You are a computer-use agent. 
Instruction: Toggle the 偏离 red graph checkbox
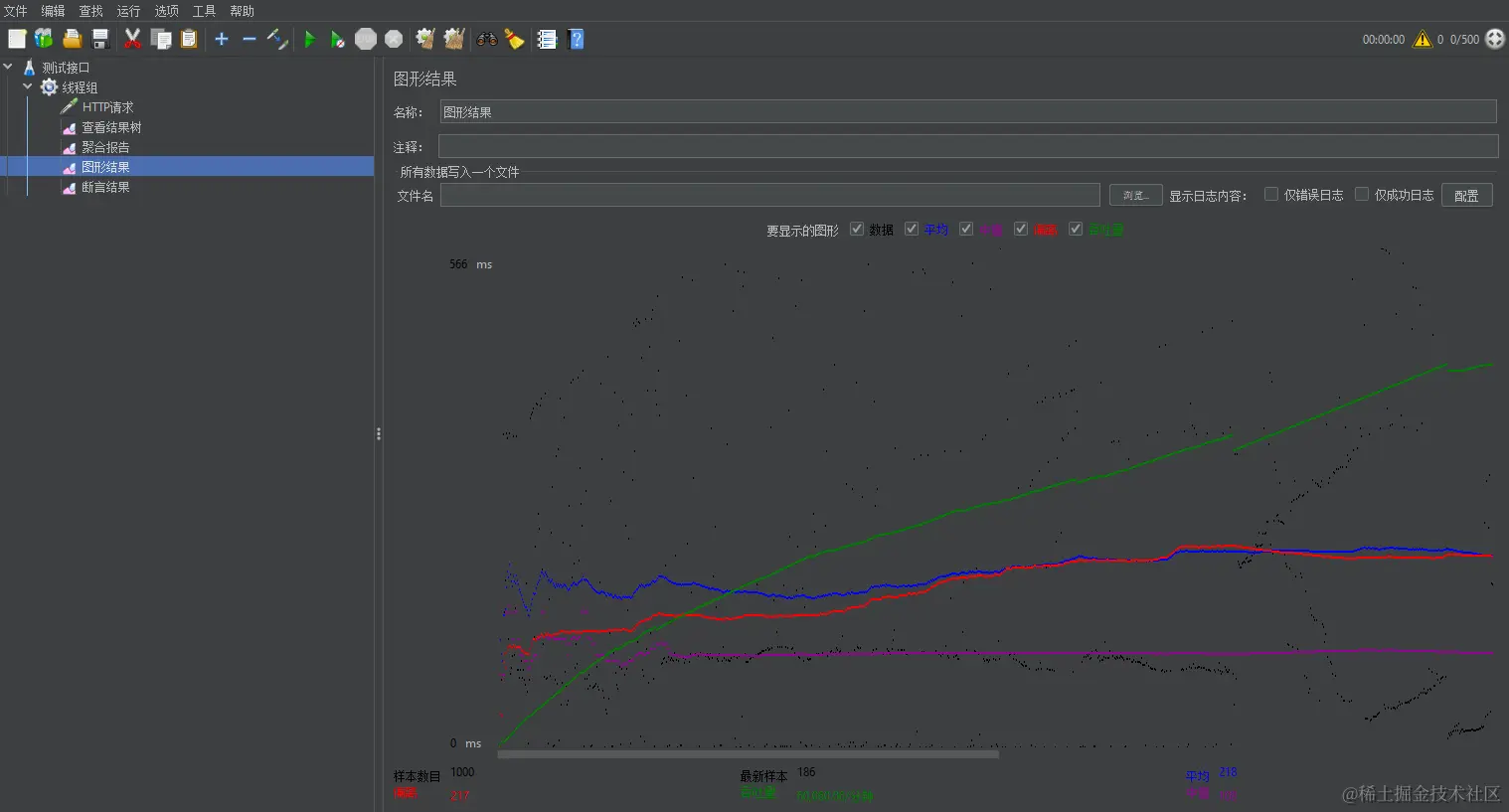(1020, 230)
